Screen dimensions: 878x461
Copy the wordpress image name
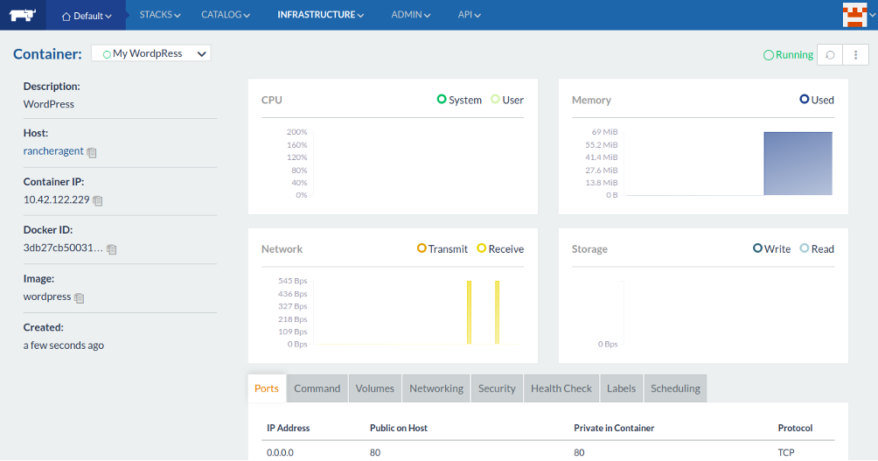point(80,298)
